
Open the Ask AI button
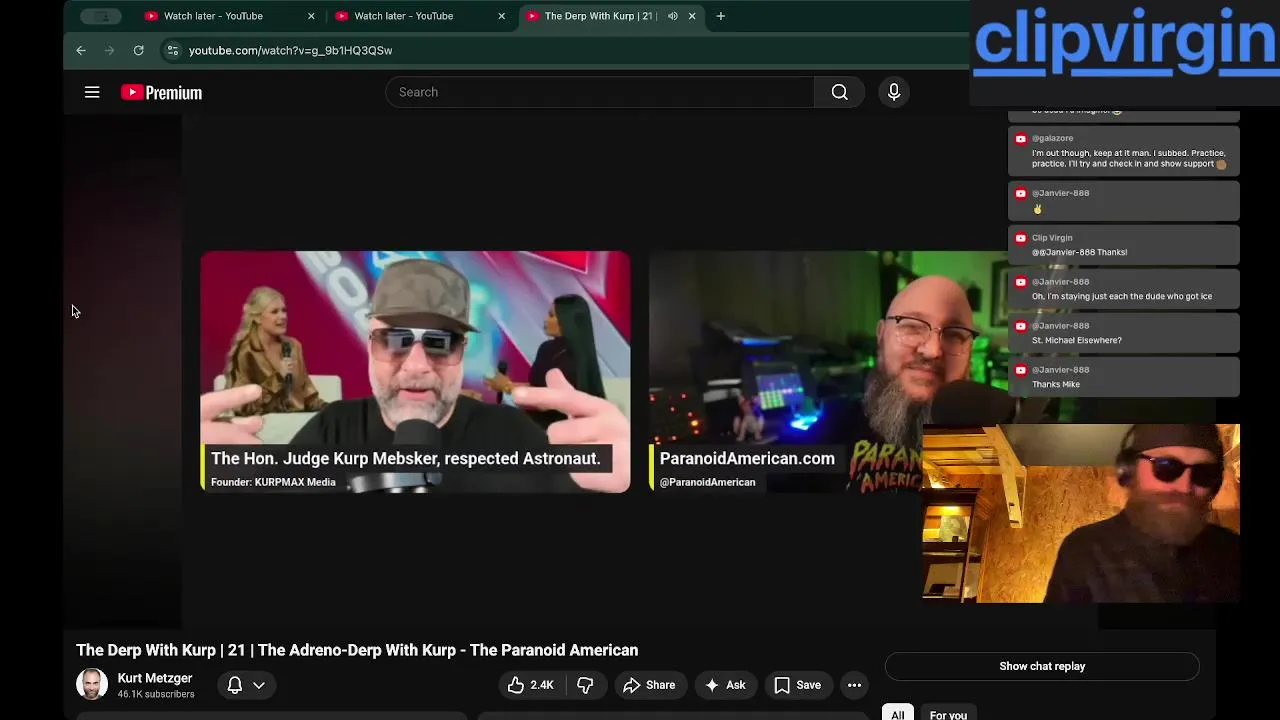[x=725, y=685]
